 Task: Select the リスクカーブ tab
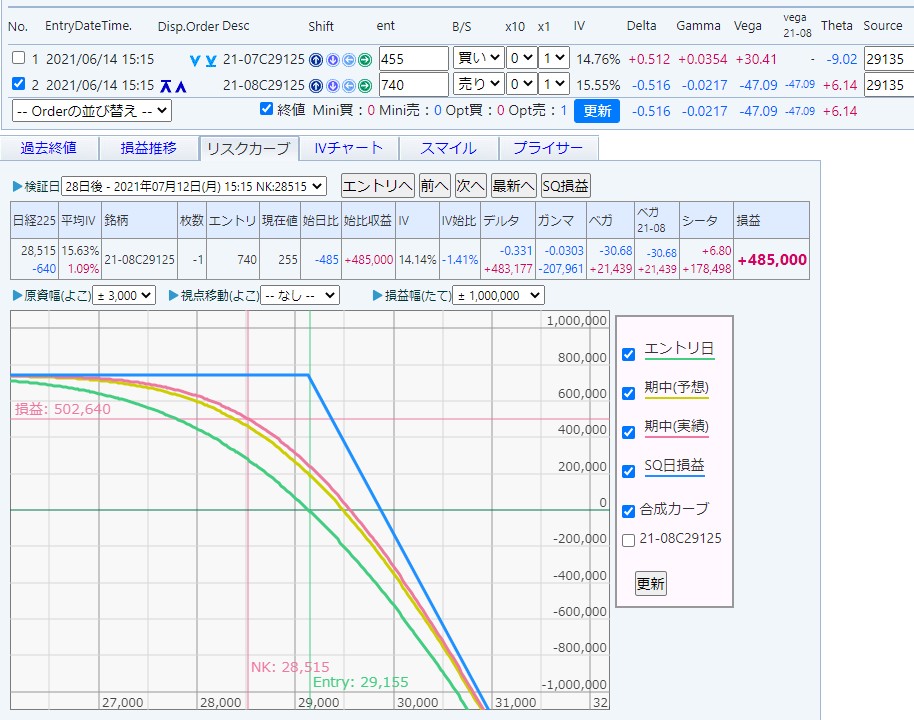tap(249, 149)
